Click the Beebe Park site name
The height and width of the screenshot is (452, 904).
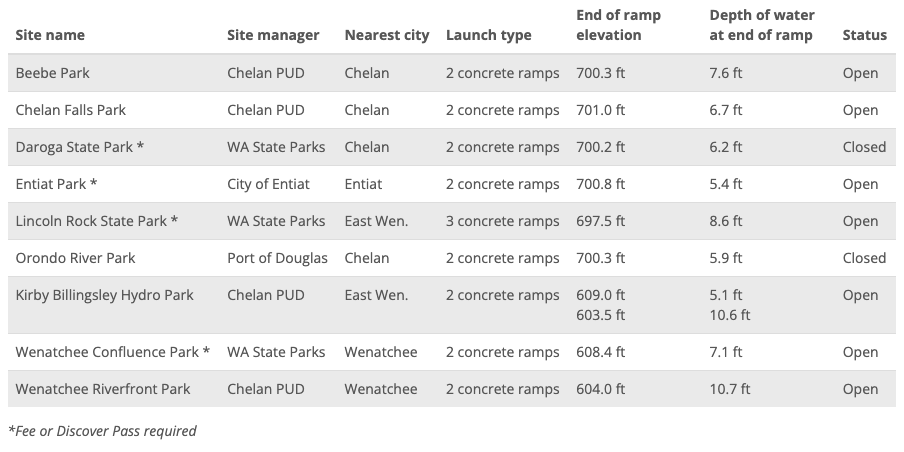pos(52,73)
